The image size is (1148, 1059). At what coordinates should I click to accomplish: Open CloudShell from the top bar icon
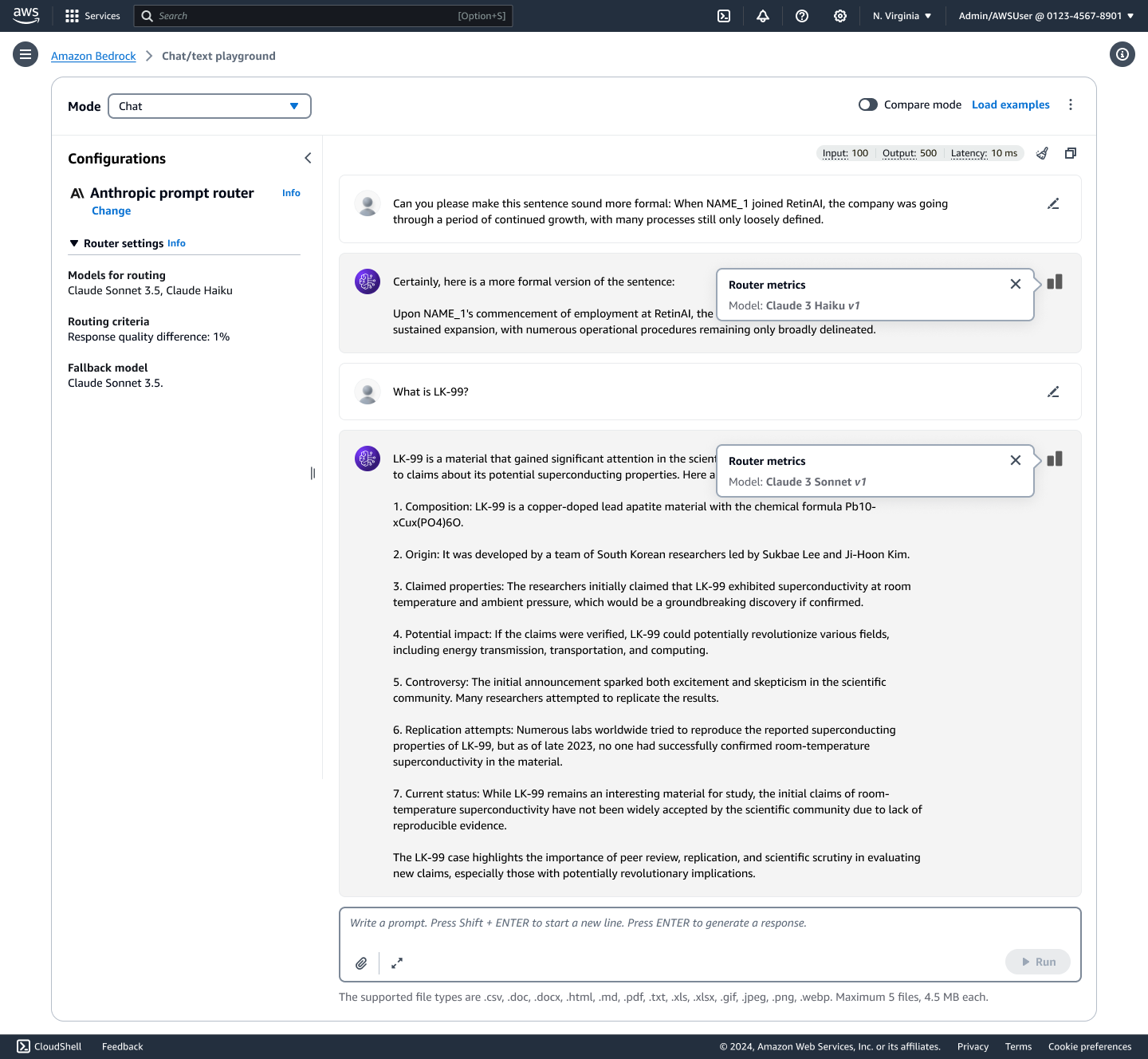coord(724,16)
